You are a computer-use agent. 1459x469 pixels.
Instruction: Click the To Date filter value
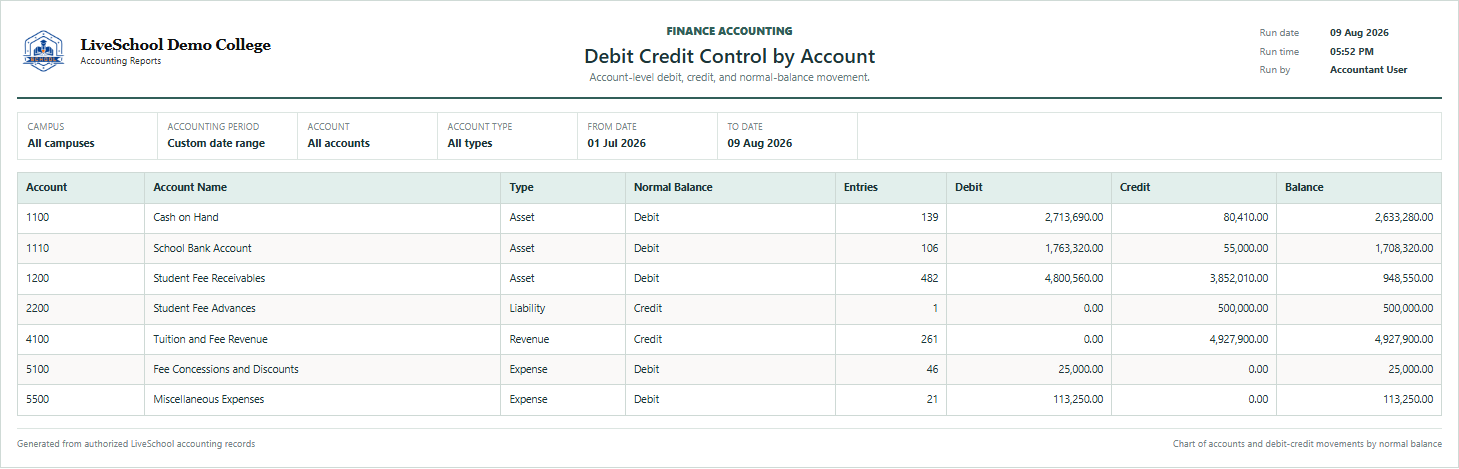tap(760, 144)
